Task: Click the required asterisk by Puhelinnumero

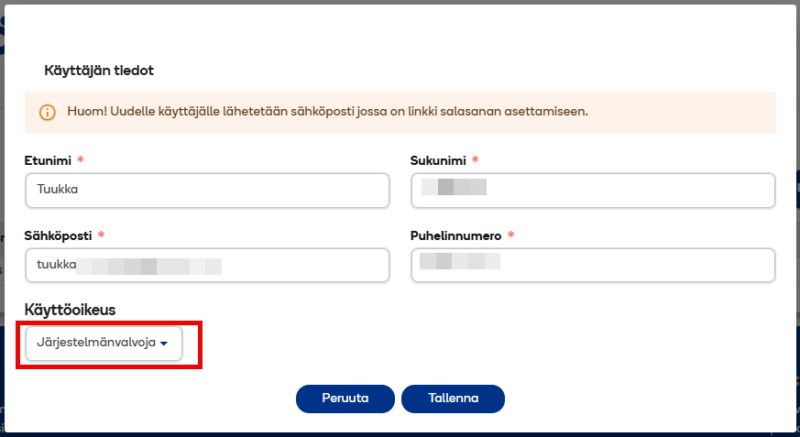Action: pyautogui.click(x=511, y=236)
